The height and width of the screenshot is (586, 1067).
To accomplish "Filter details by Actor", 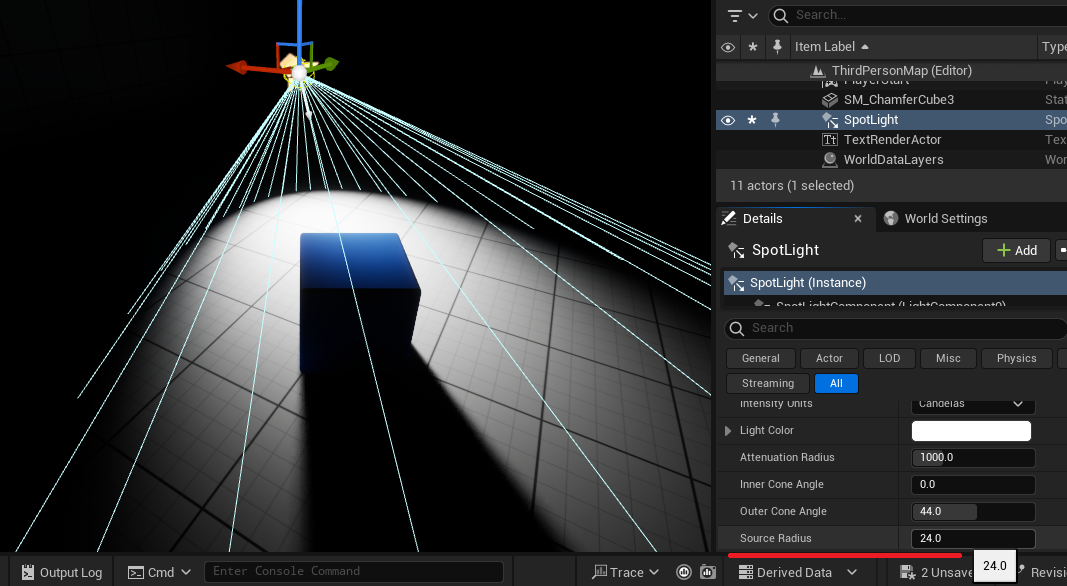I will [829, 358].
